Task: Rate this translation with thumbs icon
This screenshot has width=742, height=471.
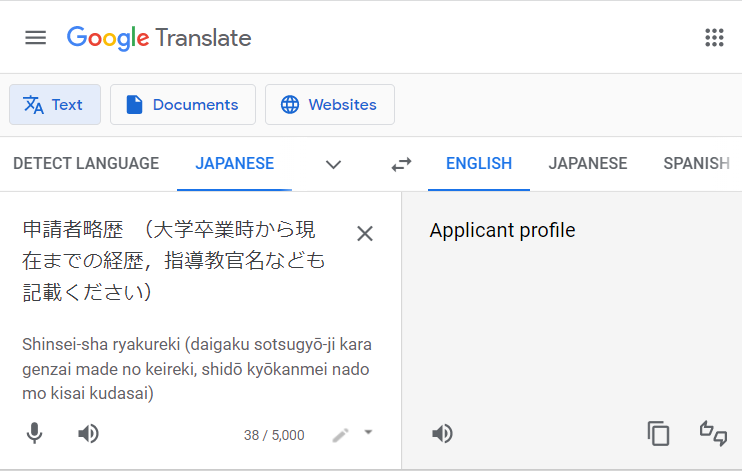Action: coord(713,433)
